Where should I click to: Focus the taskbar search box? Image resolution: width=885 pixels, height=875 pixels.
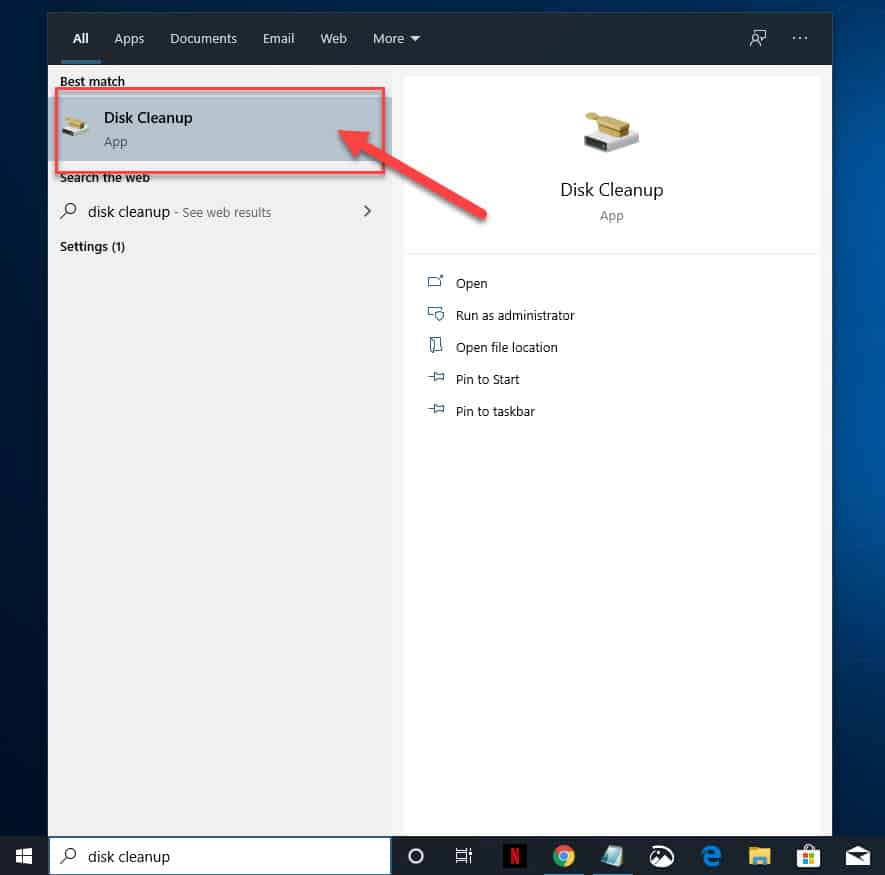pyautogui.click(x=220, y=856)
